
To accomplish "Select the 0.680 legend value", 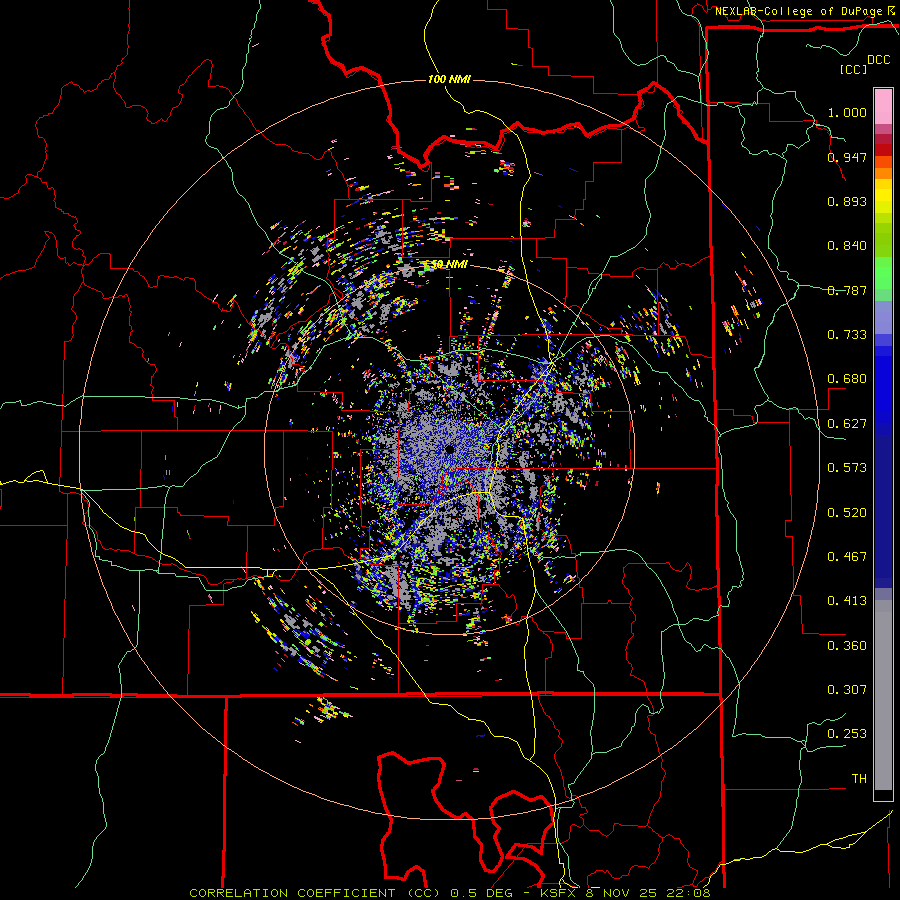I will 847,379.
